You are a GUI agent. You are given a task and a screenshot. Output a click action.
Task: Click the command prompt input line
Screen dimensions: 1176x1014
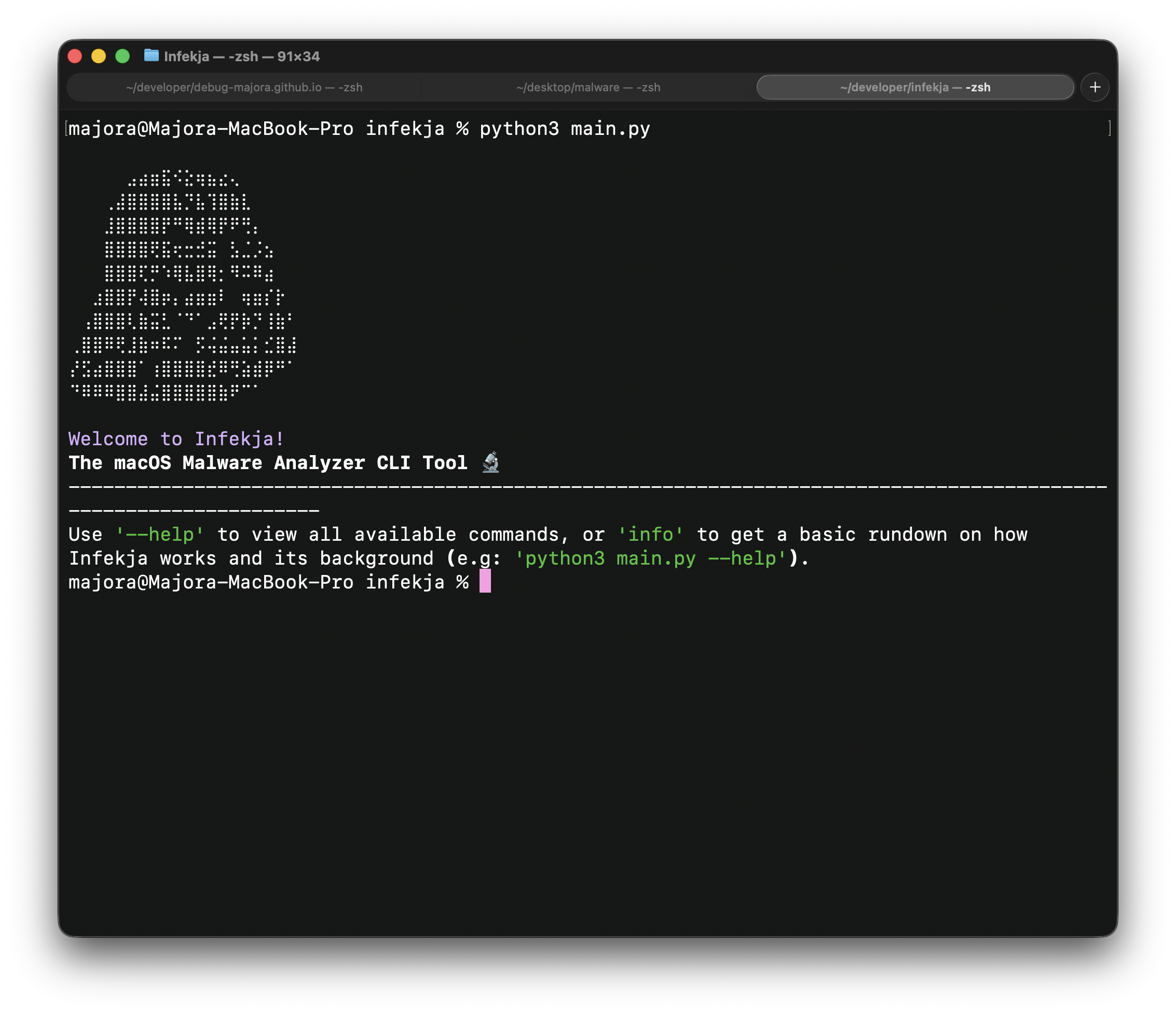point(267,582)
